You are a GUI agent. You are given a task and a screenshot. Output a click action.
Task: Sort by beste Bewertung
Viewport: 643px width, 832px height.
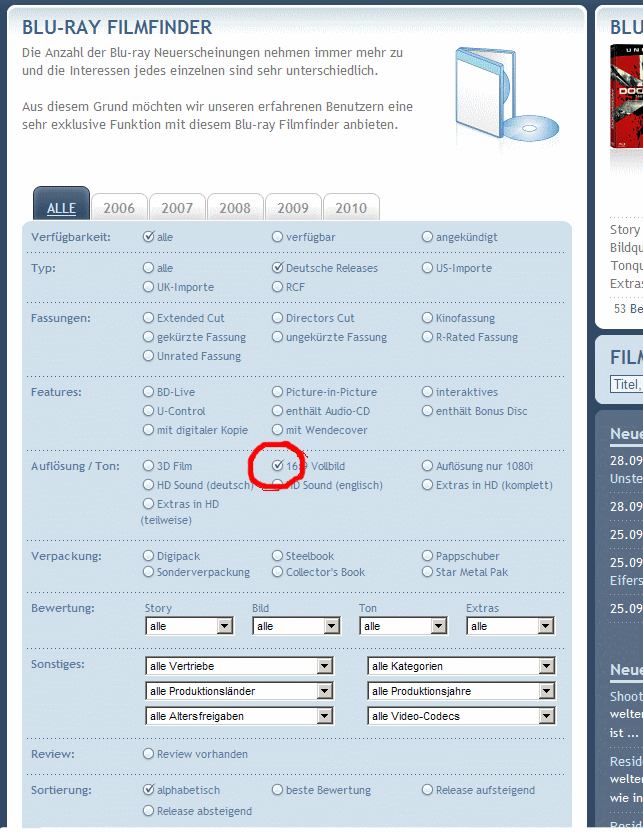coord(278,790)
